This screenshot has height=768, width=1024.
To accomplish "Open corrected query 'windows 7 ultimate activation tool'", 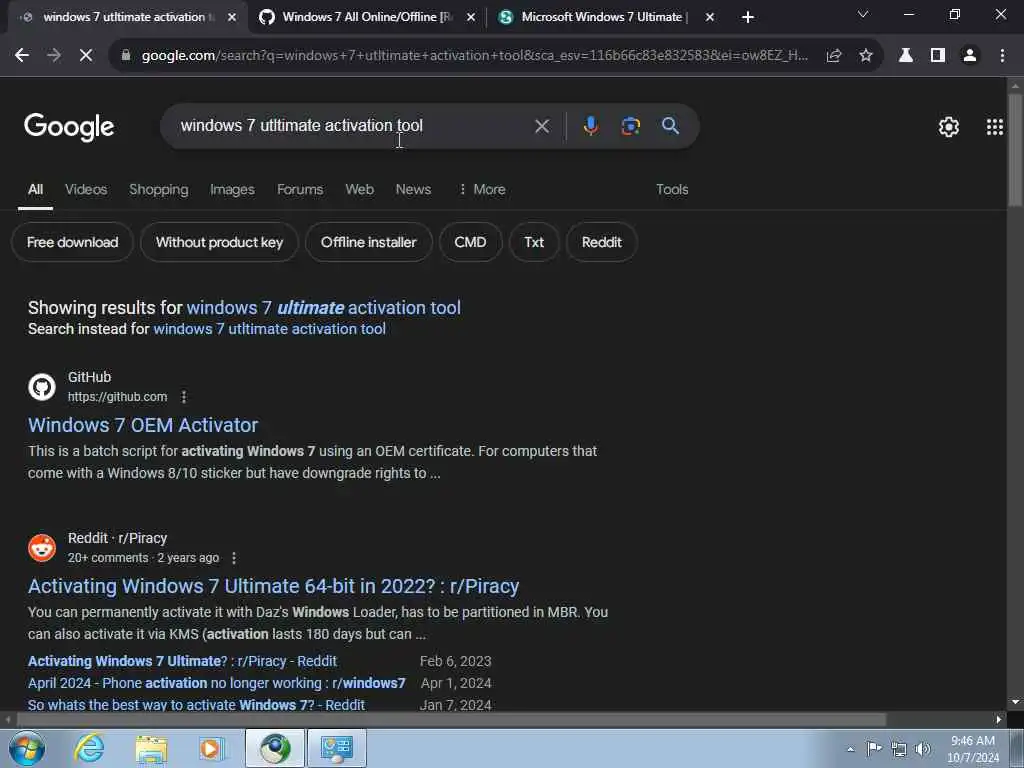I will point(323,308).
